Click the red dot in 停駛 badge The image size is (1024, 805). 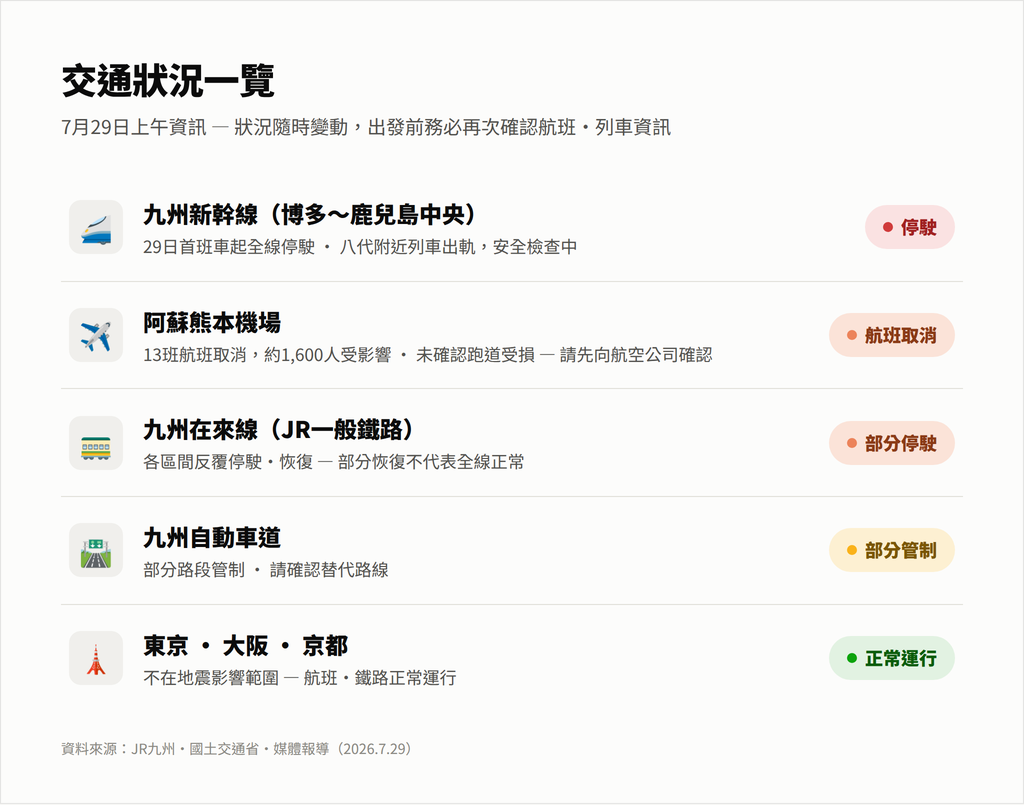coord(888,227)
